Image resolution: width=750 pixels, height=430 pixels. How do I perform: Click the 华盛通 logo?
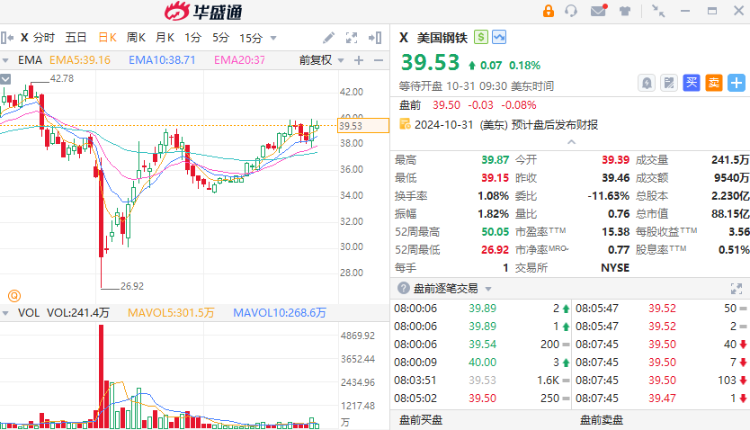[203, 11]
